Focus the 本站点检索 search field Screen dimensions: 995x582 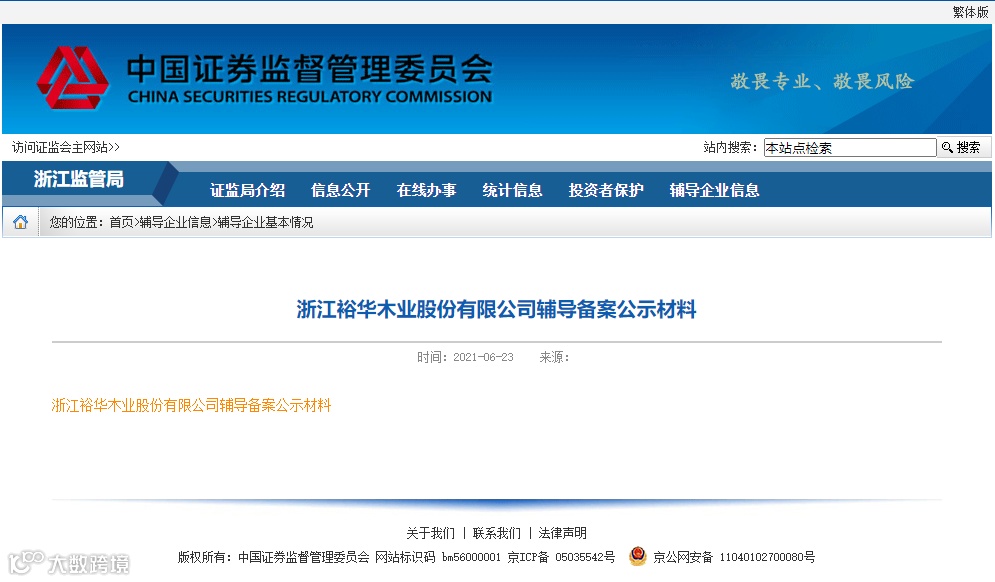pyautogui.click(x=850, y=148)
